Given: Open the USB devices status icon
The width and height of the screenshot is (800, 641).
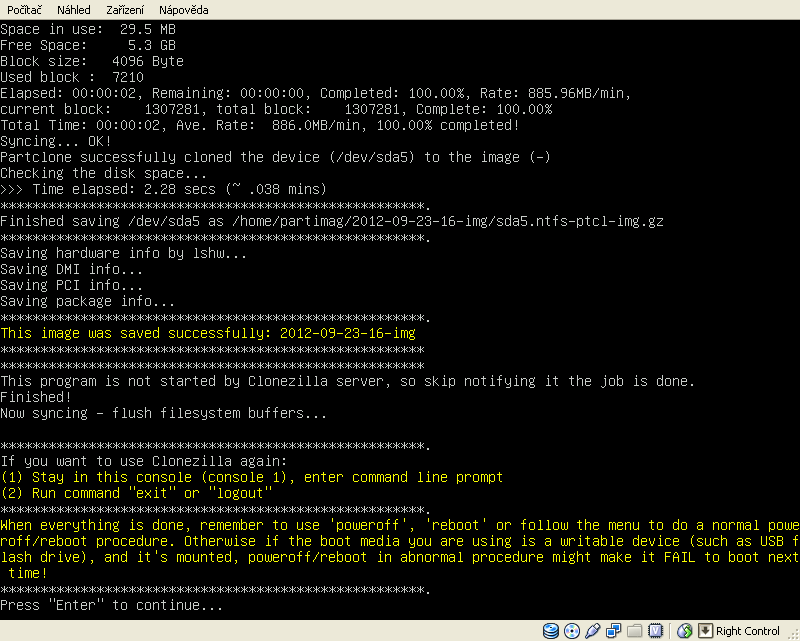Looking at the screenshot, I should [x=591, y=631].
